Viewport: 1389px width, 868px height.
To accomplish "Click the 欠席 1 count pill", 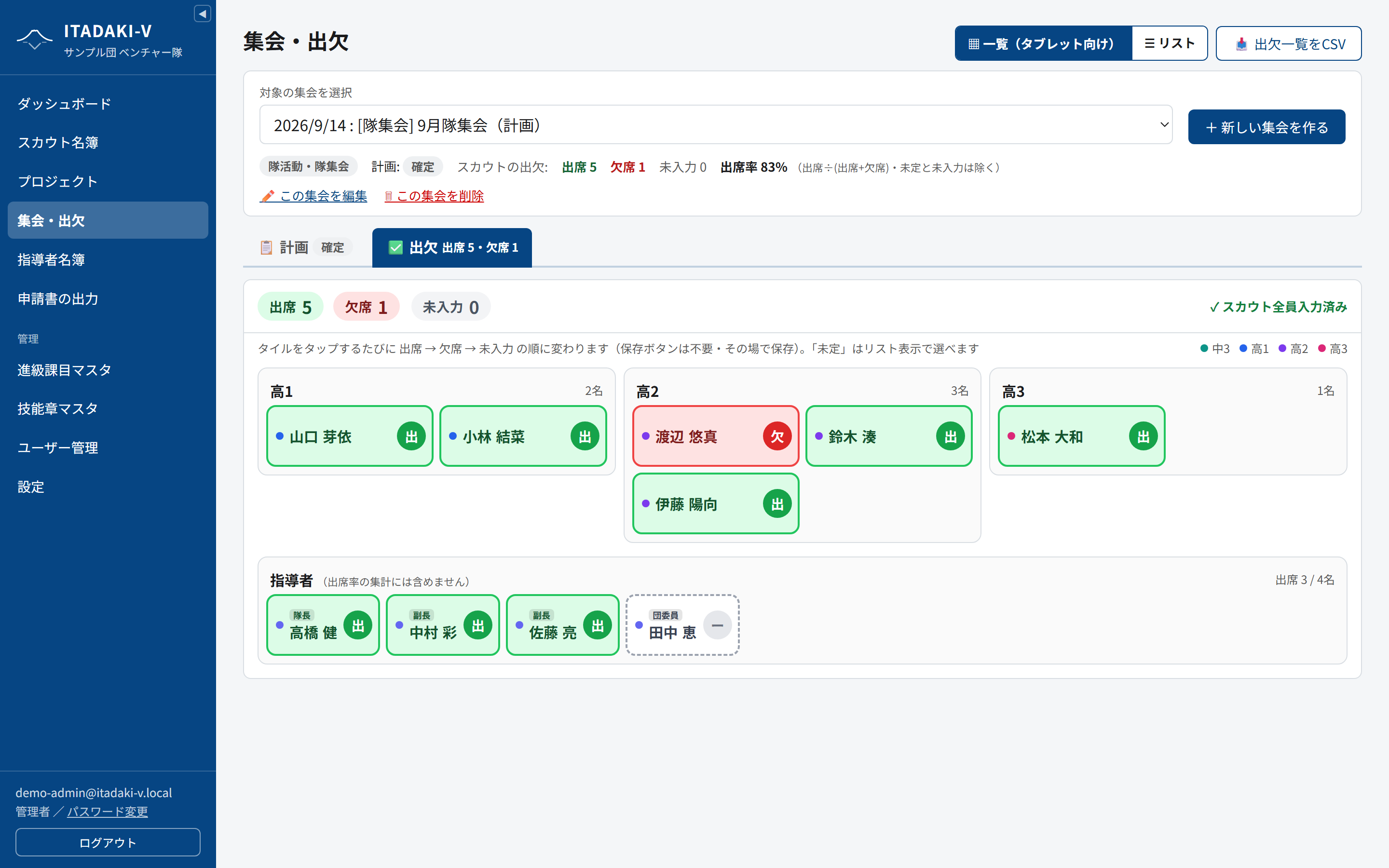I will click(x=366, y=307).
